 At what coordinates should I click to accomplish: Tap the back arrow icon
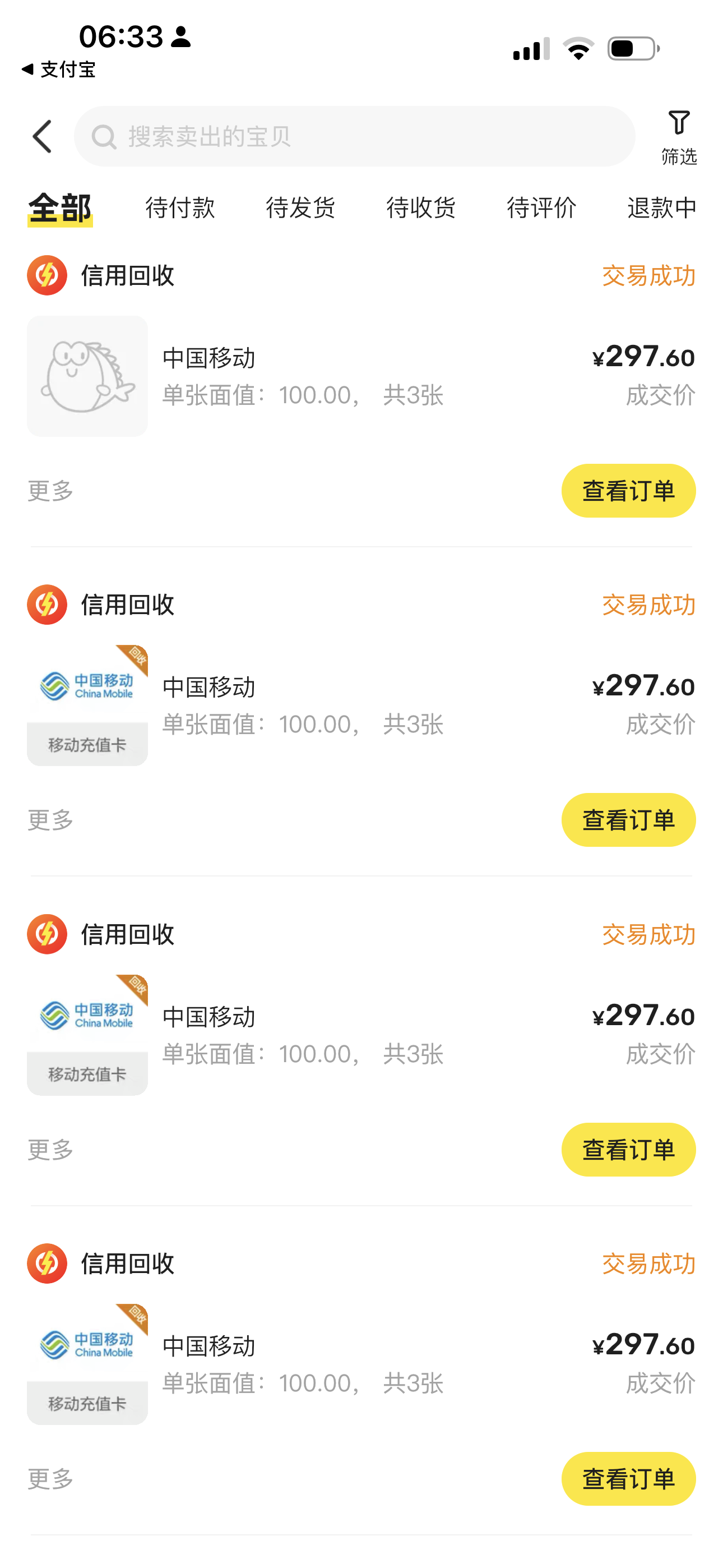point(43,136)
